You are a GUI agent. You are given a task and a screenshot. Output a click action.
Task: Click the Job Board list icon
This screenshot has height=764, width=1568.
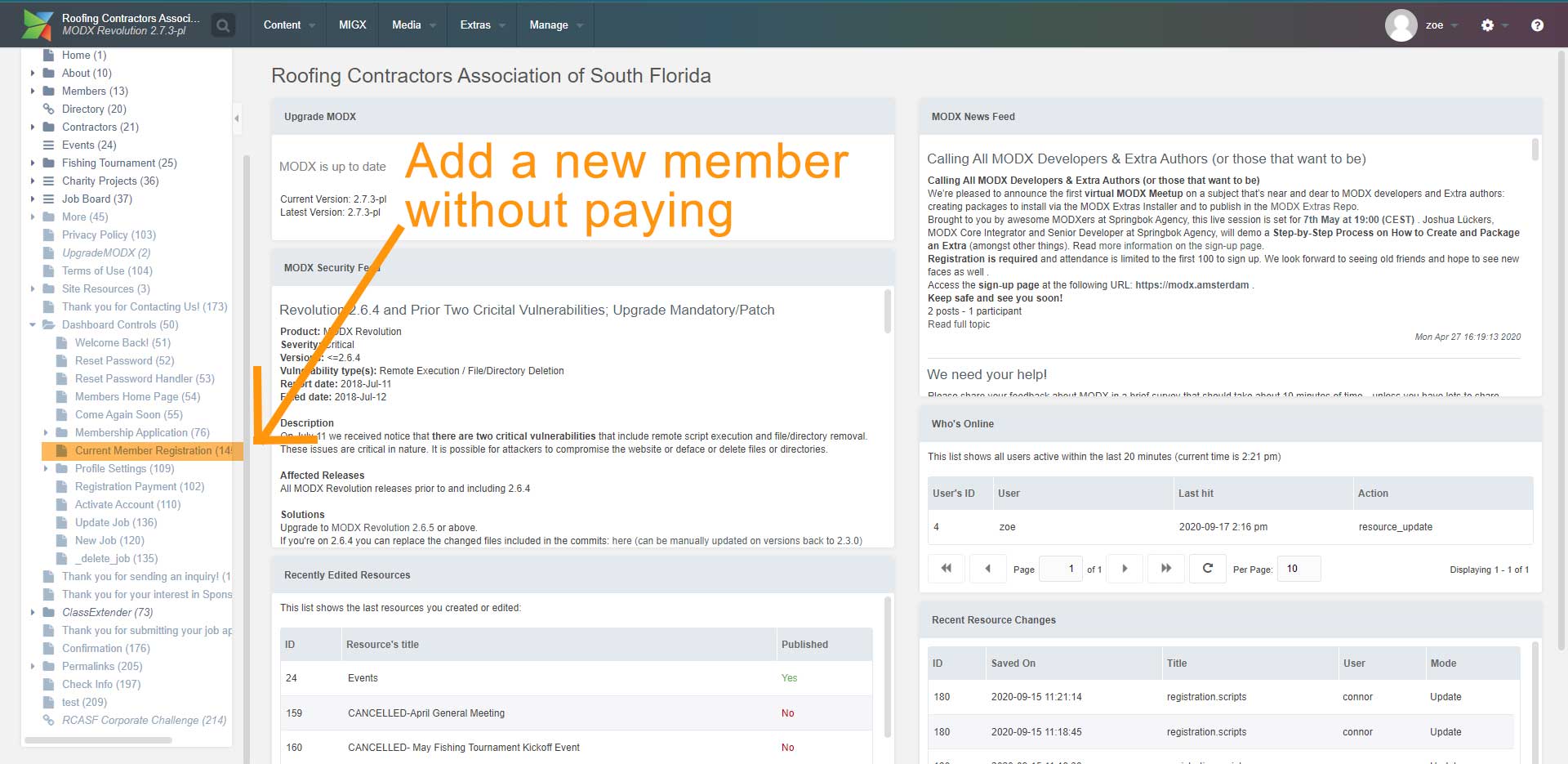pyautogui.click(x=48, y=199)
